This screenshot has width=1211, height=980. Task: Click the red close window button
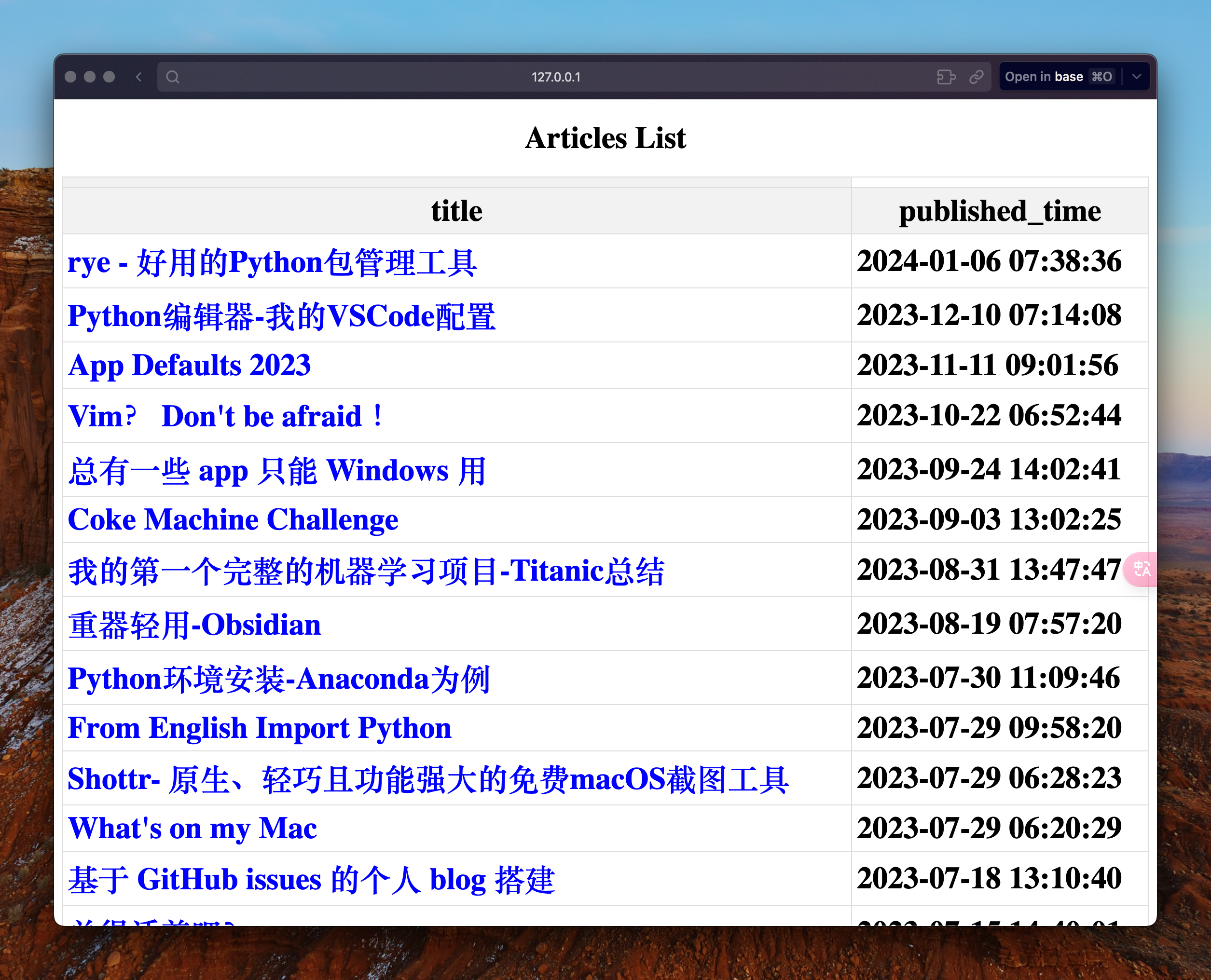pyautogui.click(x=70, y=77)
